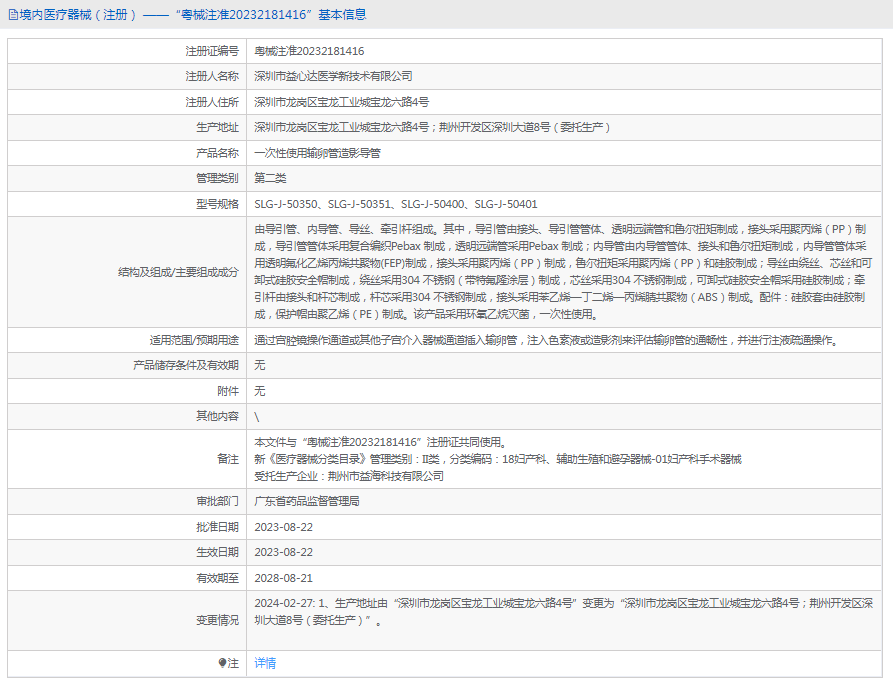The width and height of the screenshot is (893, 686).
Task: Select approval department 广东省药品监督管理局
Action: (306, 502)
